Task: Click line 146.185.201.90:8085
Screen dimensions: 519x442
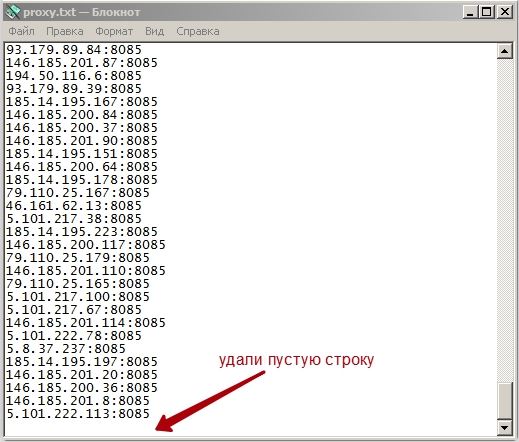Action: click(x=82, y=141)
